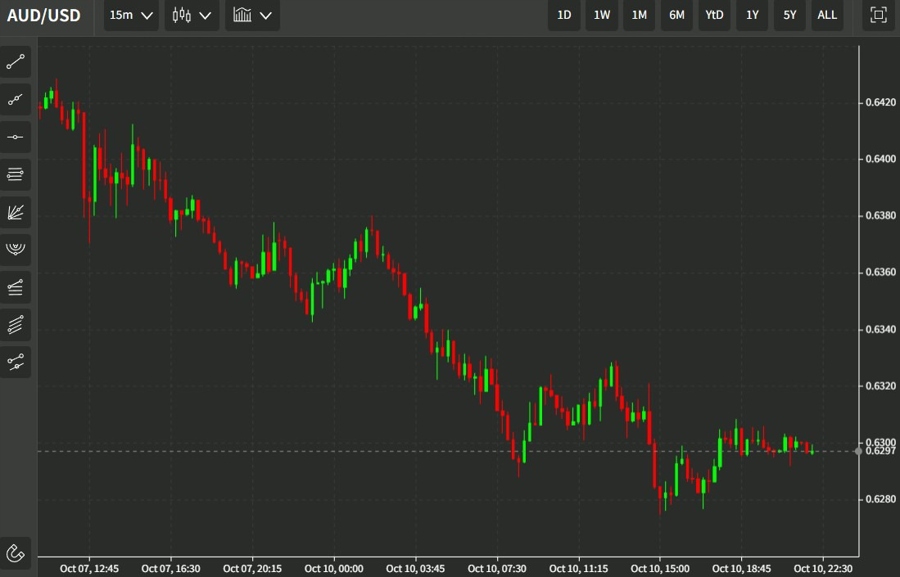
Task: Click the Oct 10, 07:30 time label
Action: pos(496,568)
